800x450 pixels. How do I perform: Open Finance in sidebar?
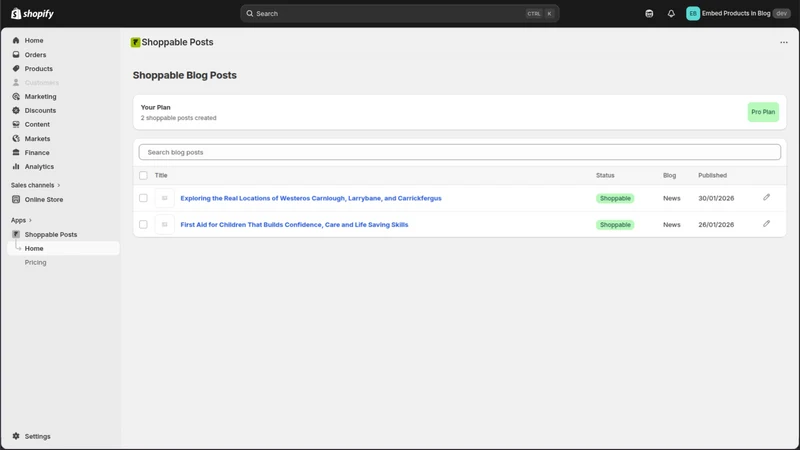click(x=37, y=152)
